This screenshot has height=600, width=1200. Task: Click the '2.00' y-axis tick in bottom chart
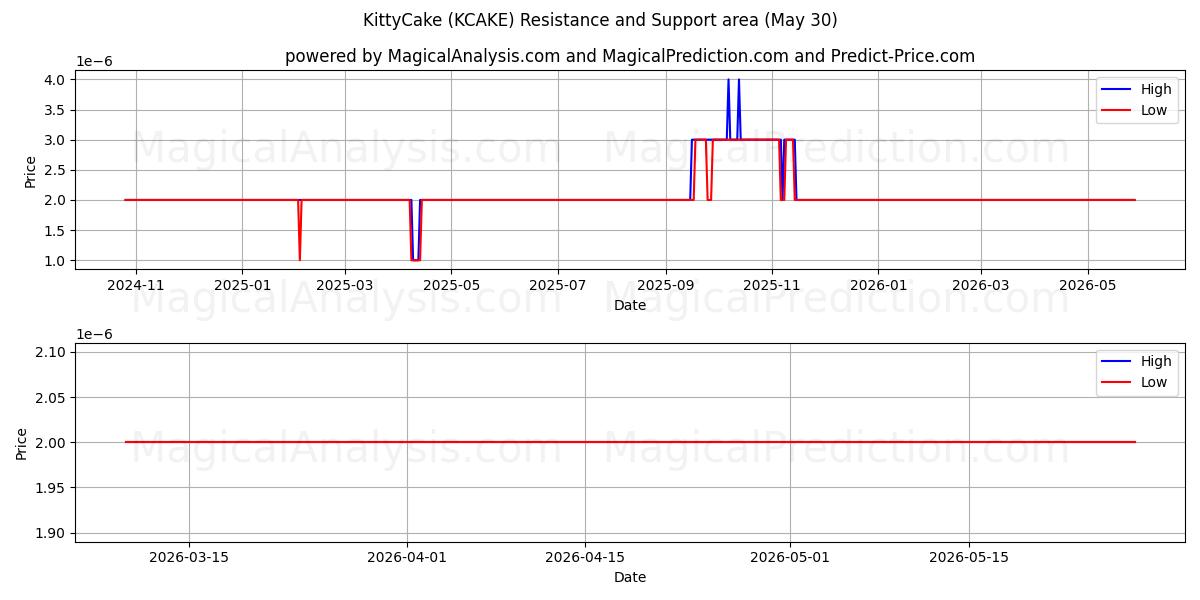pos(50,443)
